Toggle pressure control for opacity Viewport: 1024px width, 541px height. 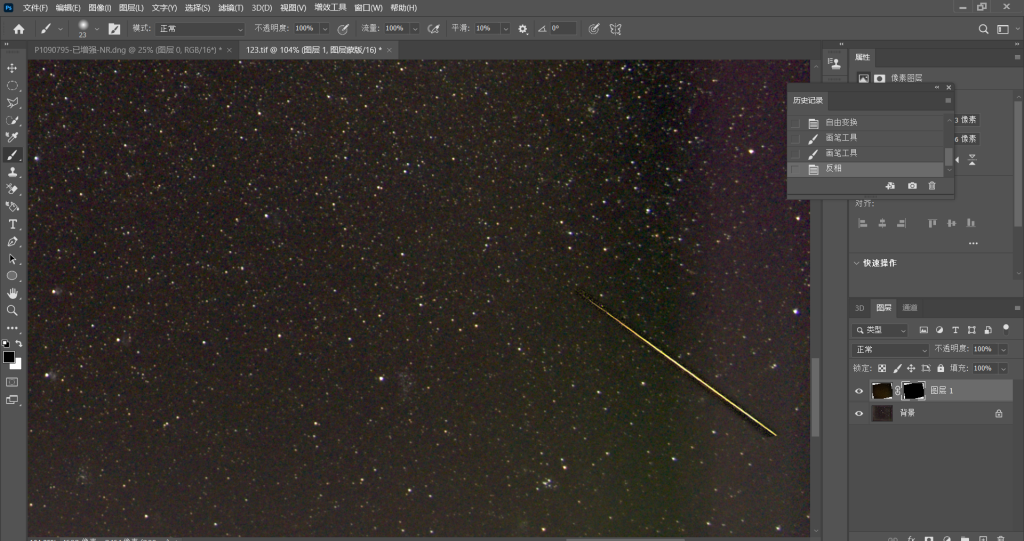(x=343, y=29)
